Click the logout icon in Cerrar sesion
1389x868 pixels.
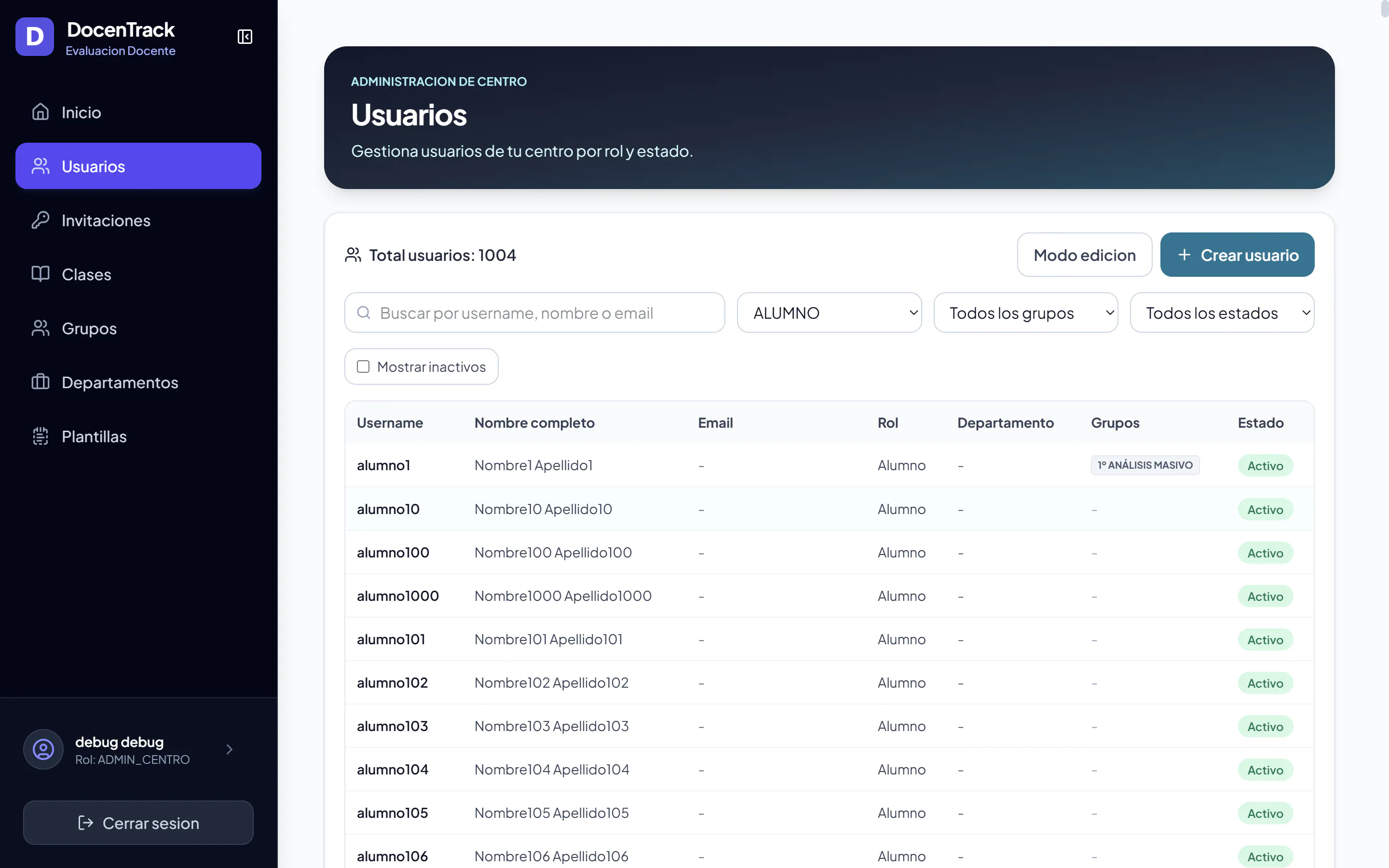click(x=85, y=823)
